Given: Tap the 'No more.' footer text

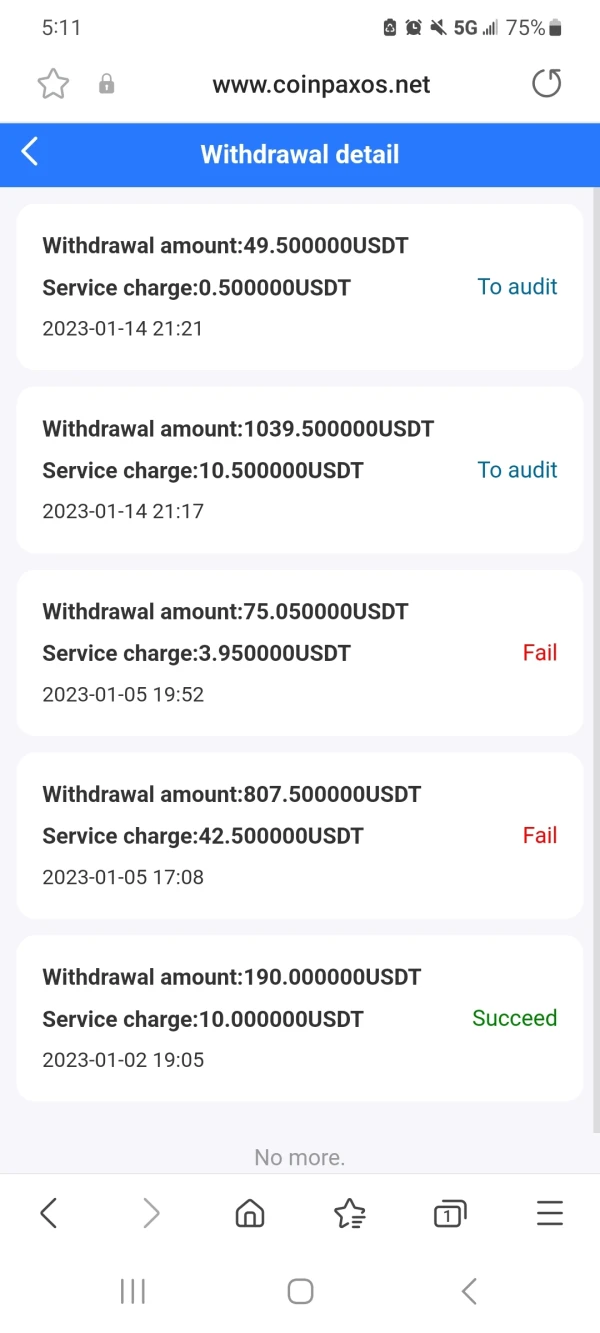Looking at the screenshot, I should coord(299,1157).
